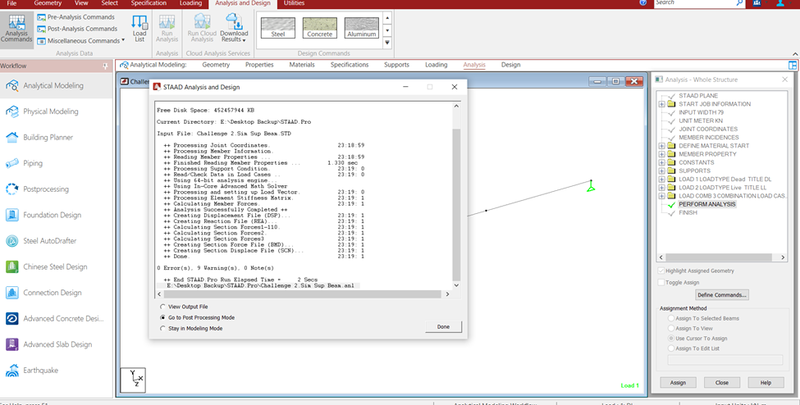Select the Concrete design command
Image resolution: width=800 pixels, height=405 pixels.
[320, 28]
